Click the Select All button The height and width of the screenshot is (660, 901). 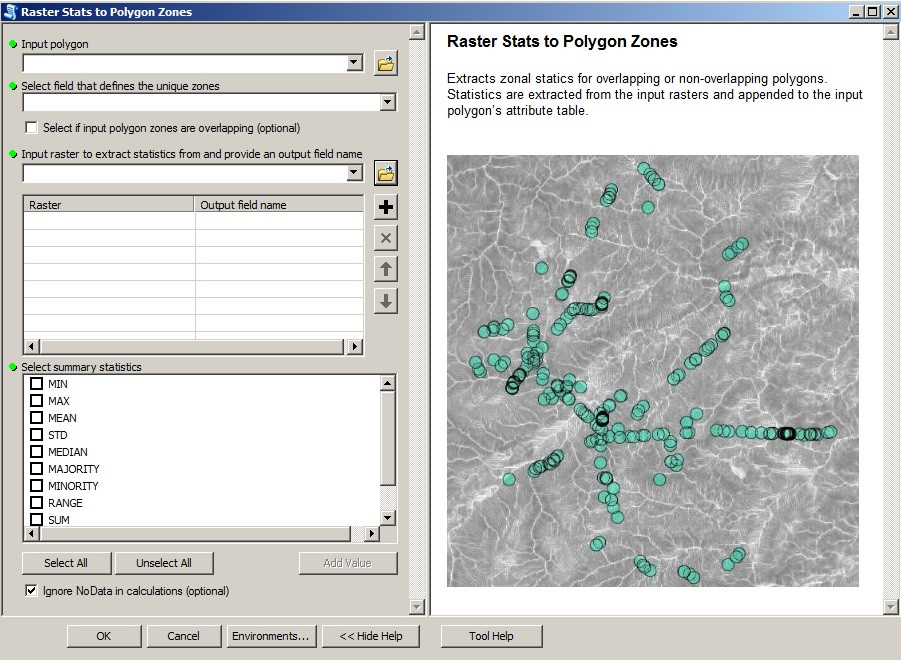[x=66, y=563]
